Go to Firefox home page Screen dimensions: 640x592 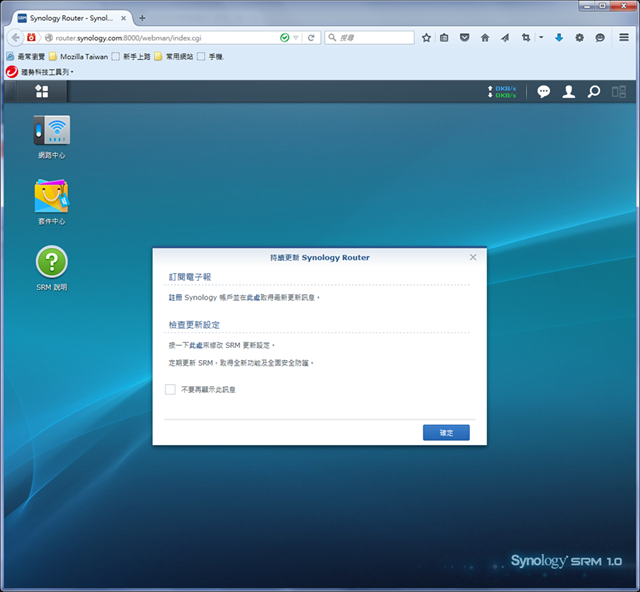[x=484, y=38]
